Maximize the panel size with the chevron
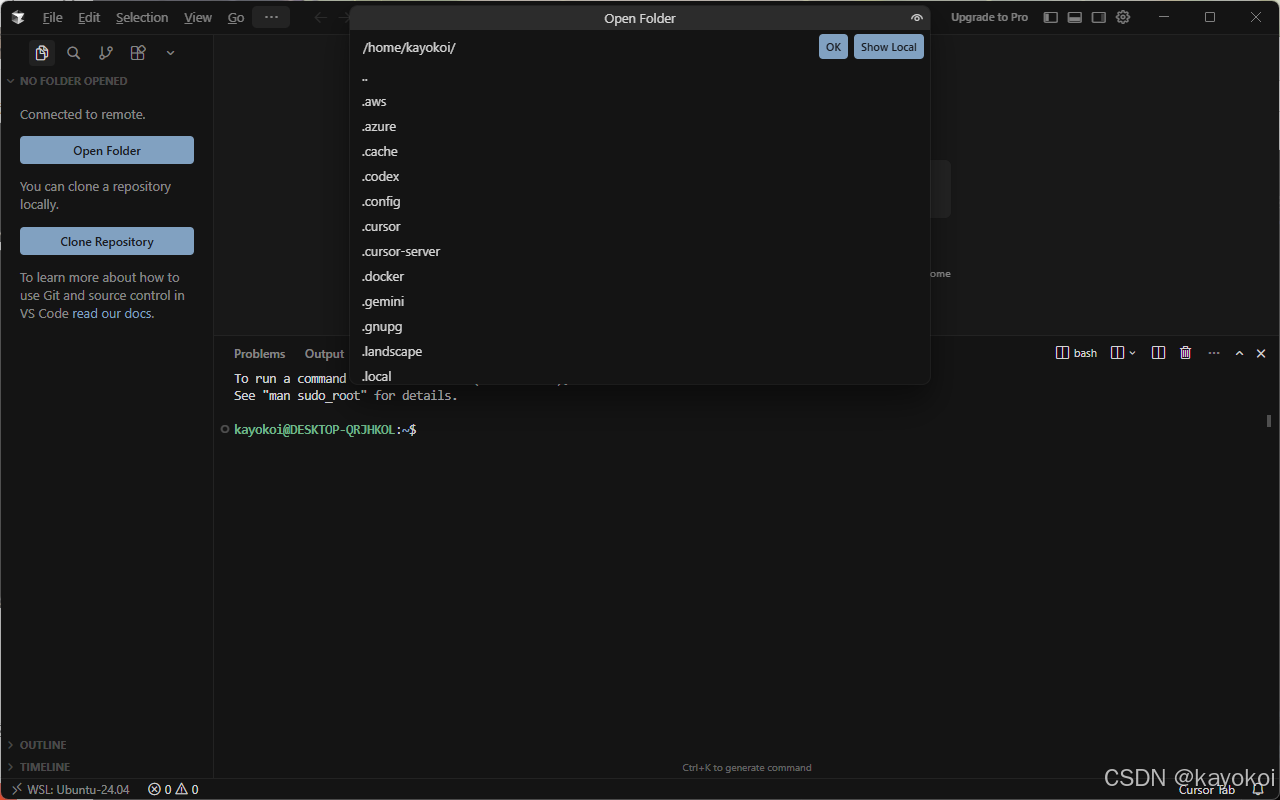 click(1239, 353)
